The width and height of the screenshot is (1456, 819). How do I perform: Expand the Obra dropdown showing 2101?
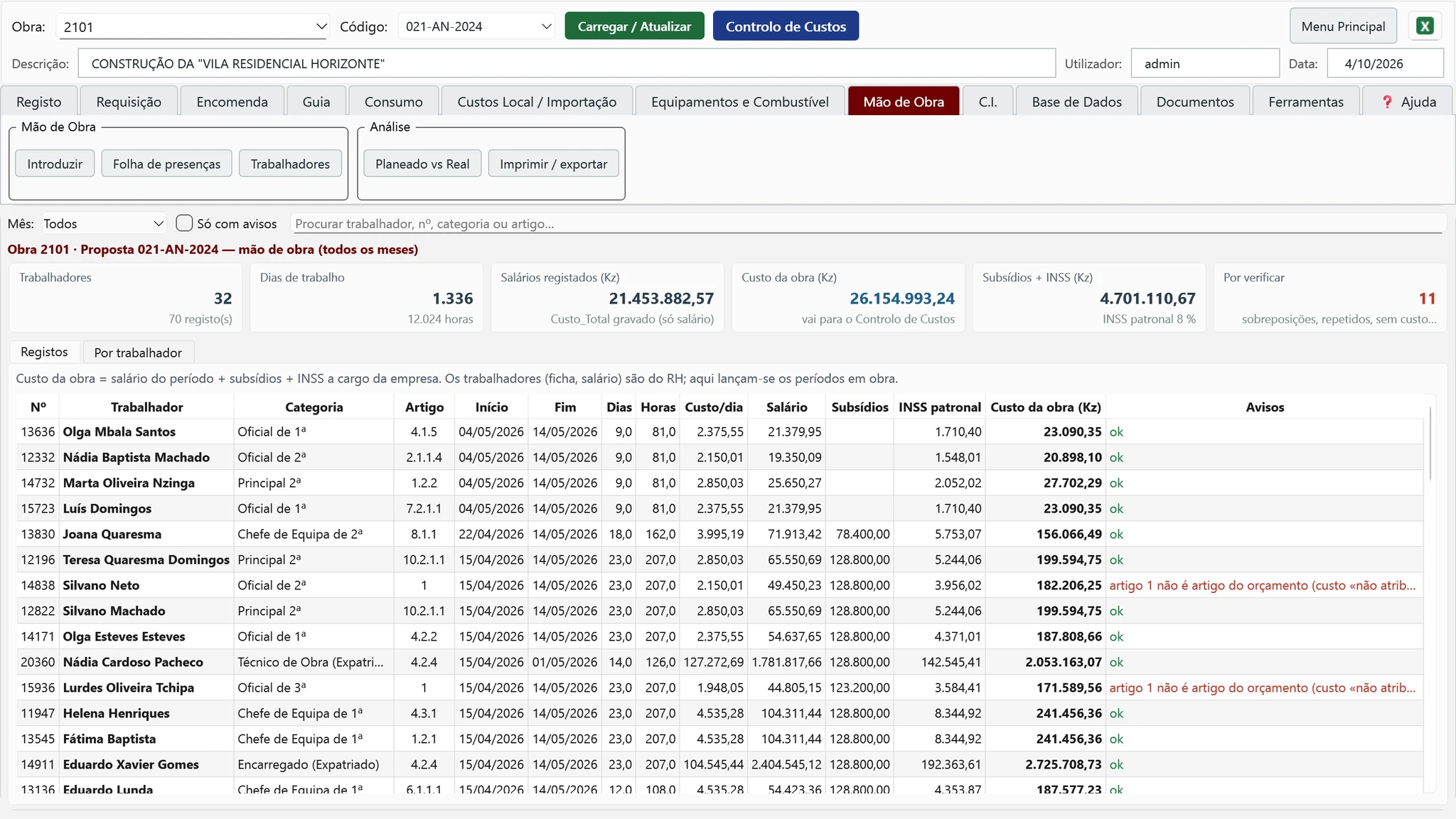pos(192,27)
